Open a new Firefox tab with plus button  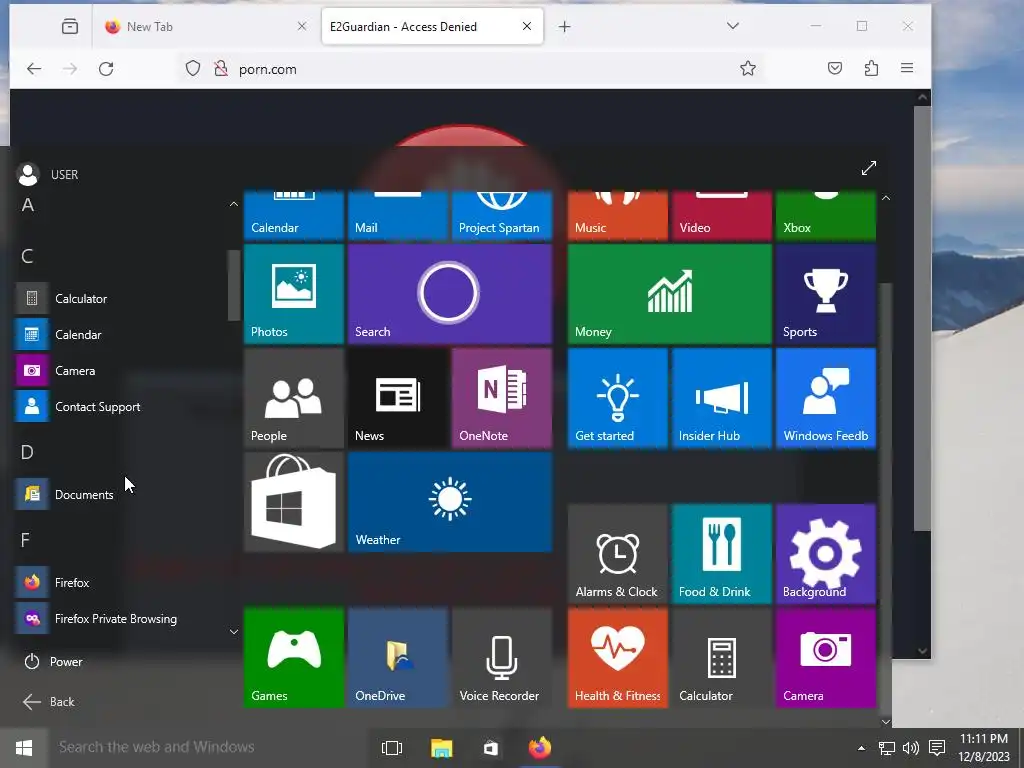pos(565,27)
